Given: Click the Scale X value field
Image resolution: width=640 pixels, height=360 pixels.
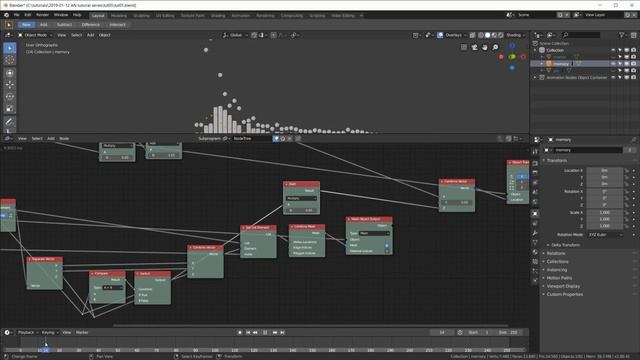Looking at the screenshot, I should pos(605,212).
